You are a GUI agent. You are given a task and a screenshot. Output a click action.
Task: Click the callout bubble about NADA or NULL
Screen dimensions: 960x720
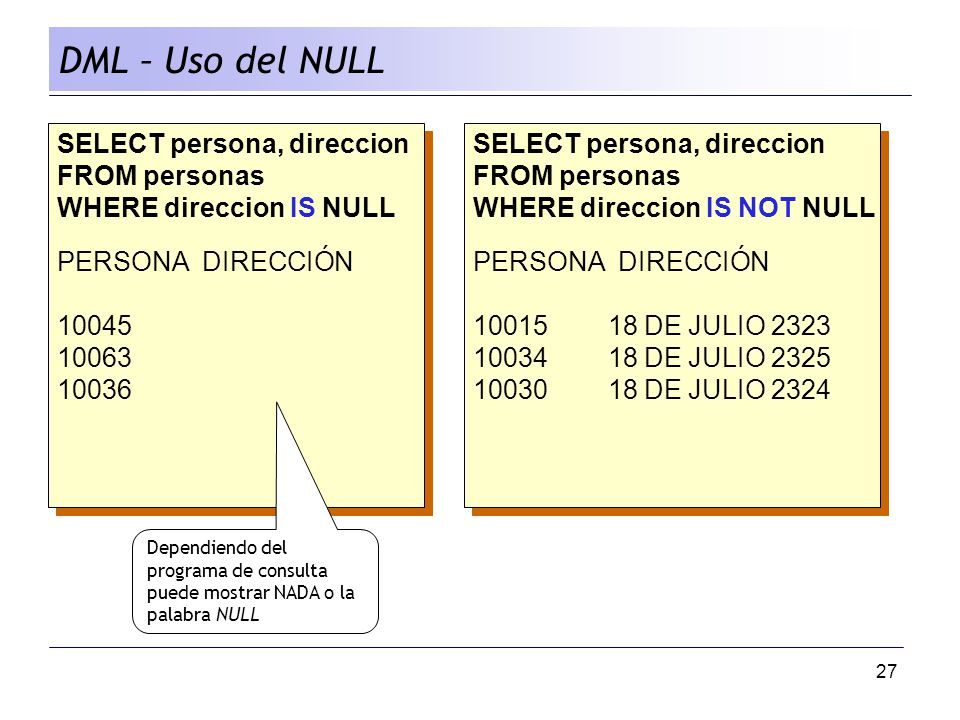click(255, 581)
